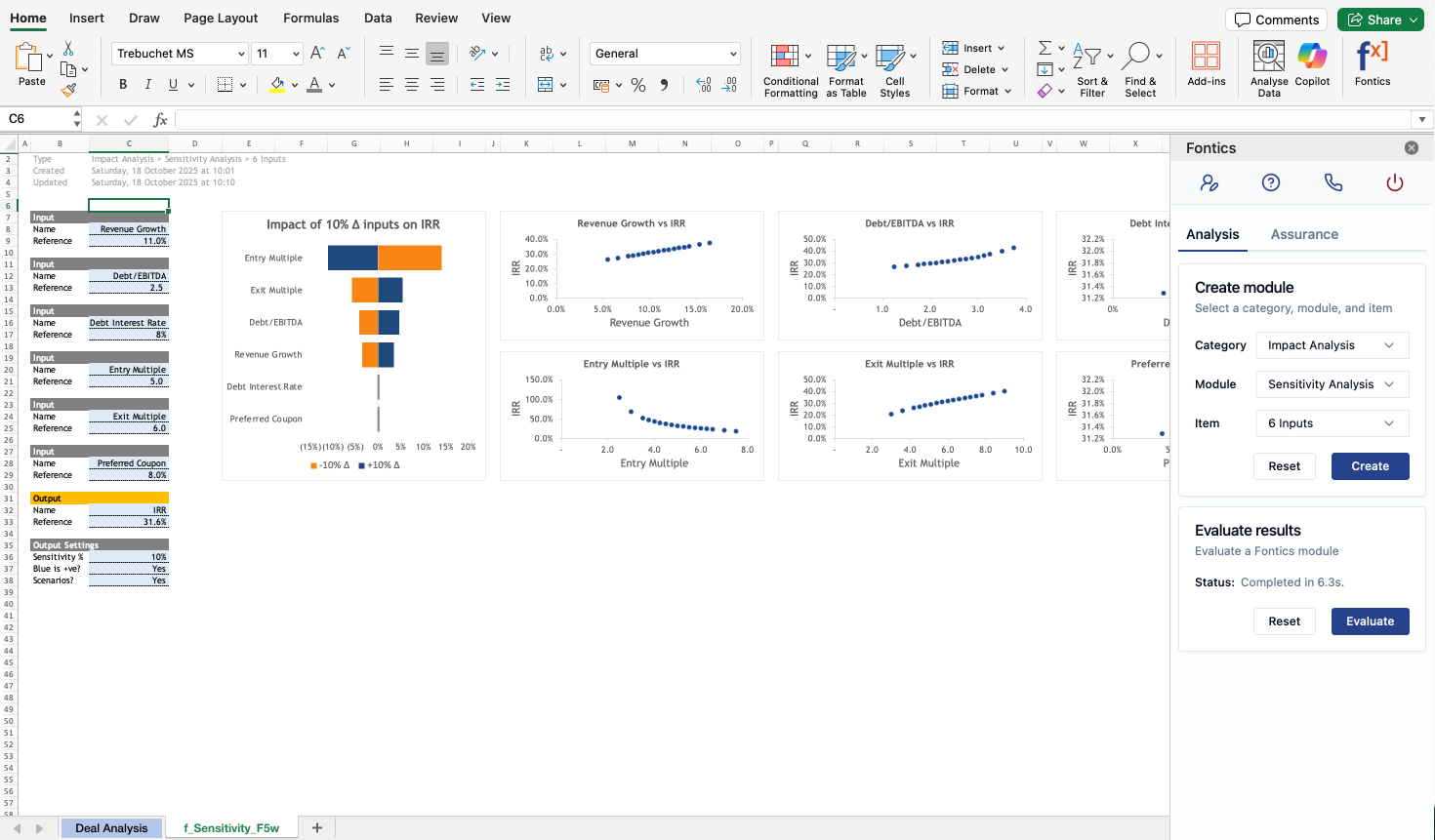Open the Add-ins icon
This screenshot has width=1435, height=840.
tap(1206, 57)
